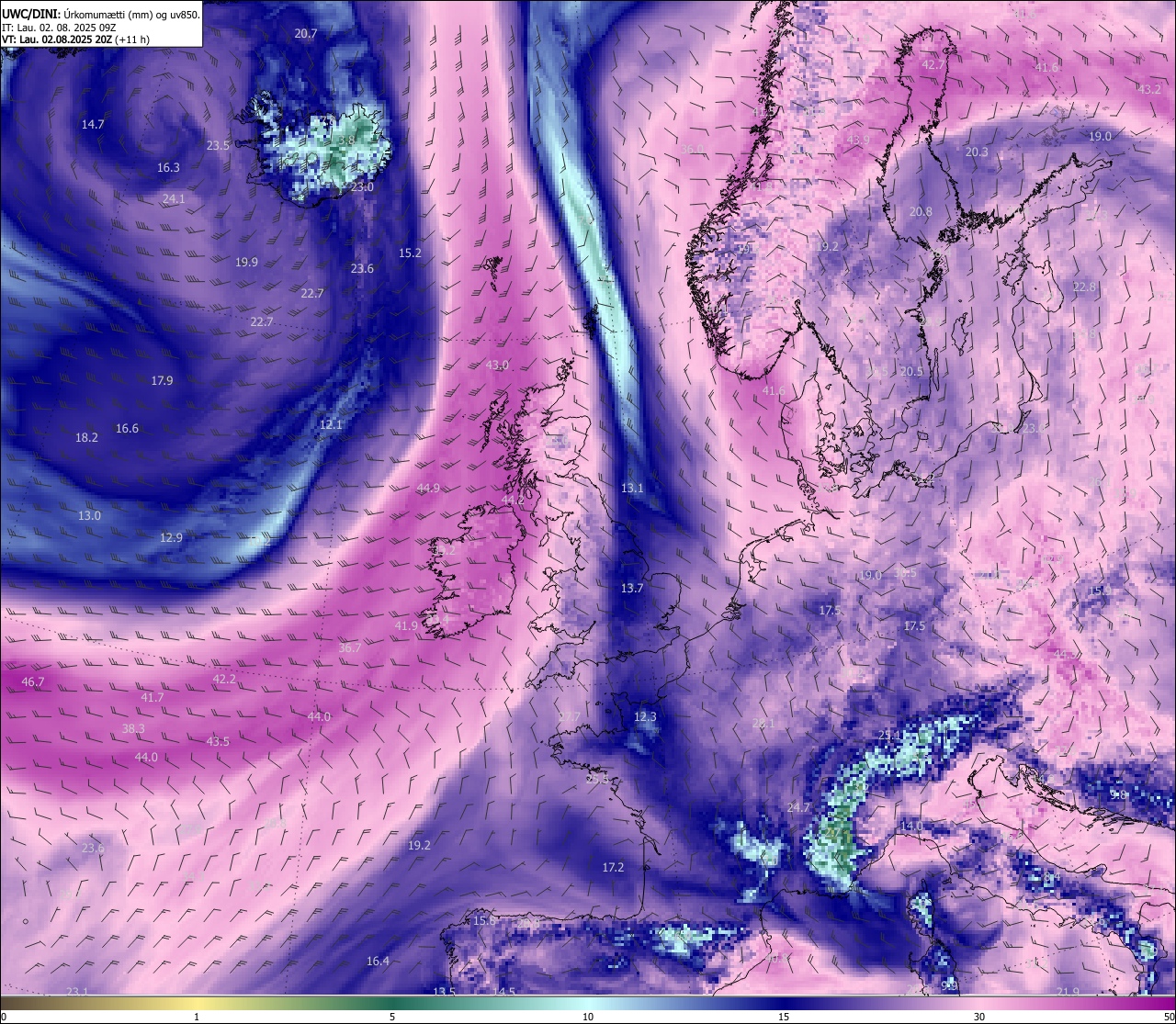Click the 5 tick on the color scale
Screen dimensions: 1176x1024
point(392,1017)
